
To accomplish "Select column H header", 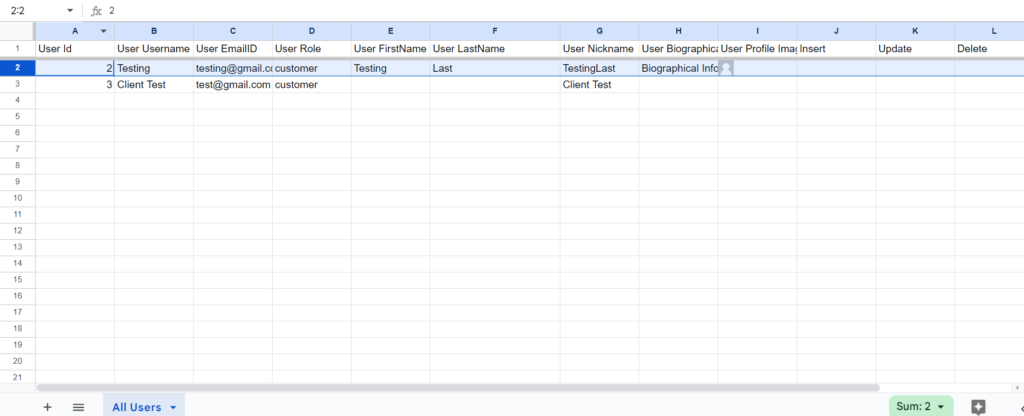I will 678,31.
